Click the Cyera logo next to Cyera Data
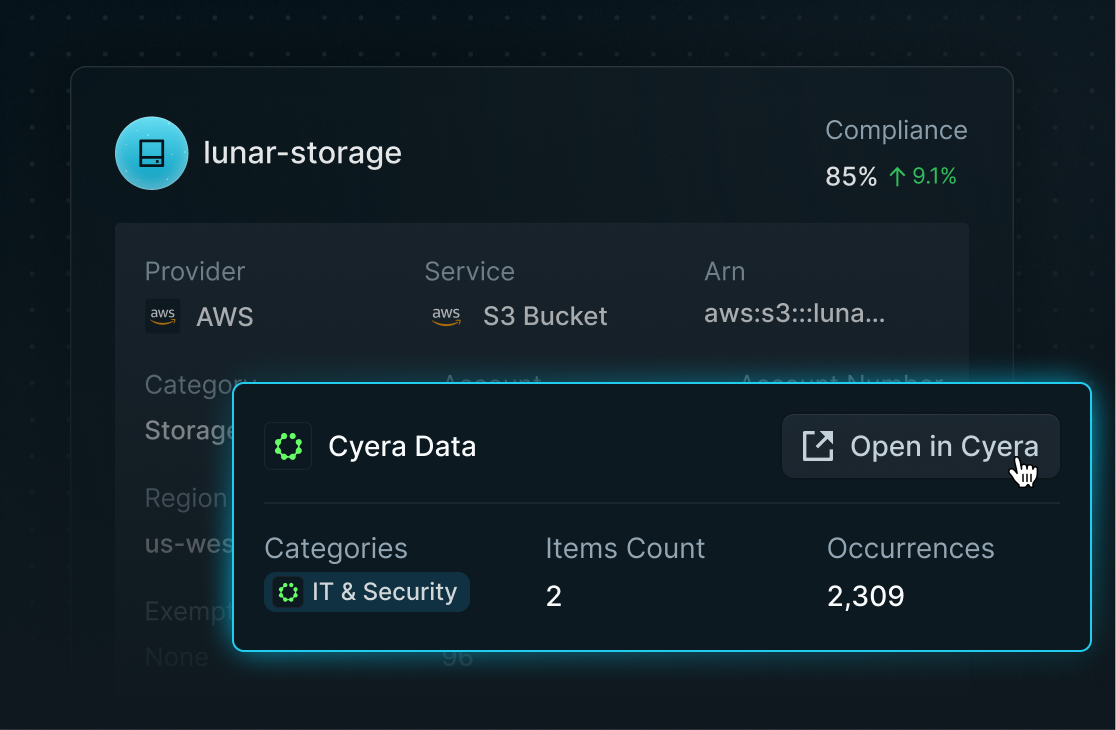1116x730 pixels. point(288,446)
